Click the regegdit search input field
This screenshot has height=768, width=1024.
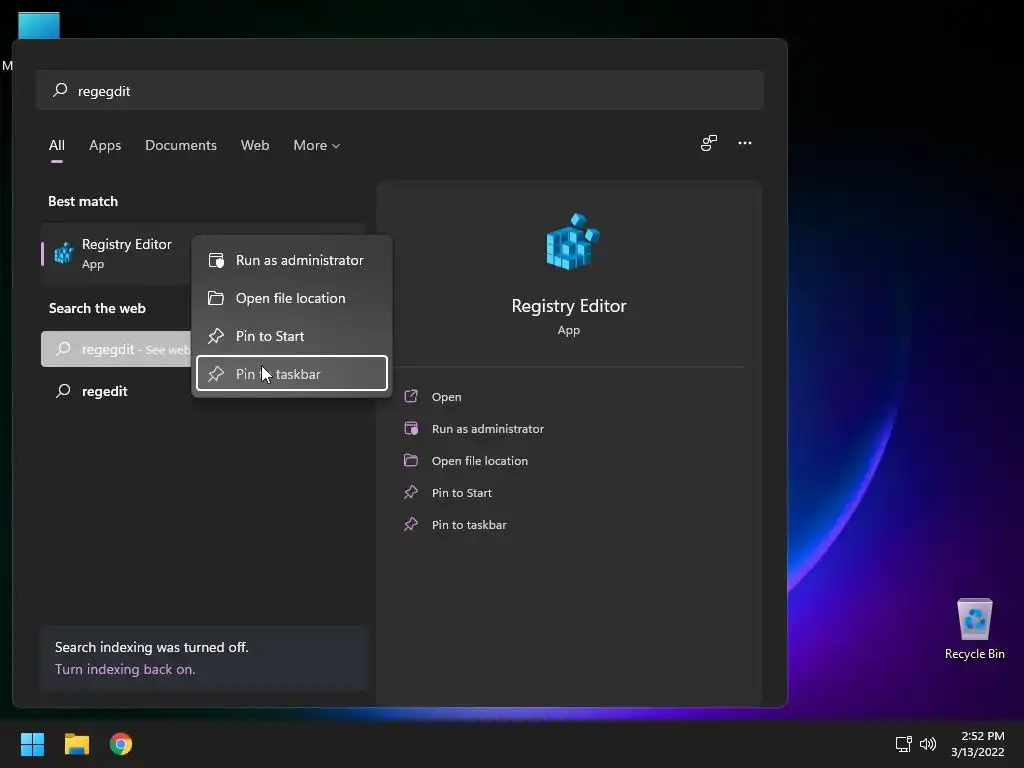[400, 90]
